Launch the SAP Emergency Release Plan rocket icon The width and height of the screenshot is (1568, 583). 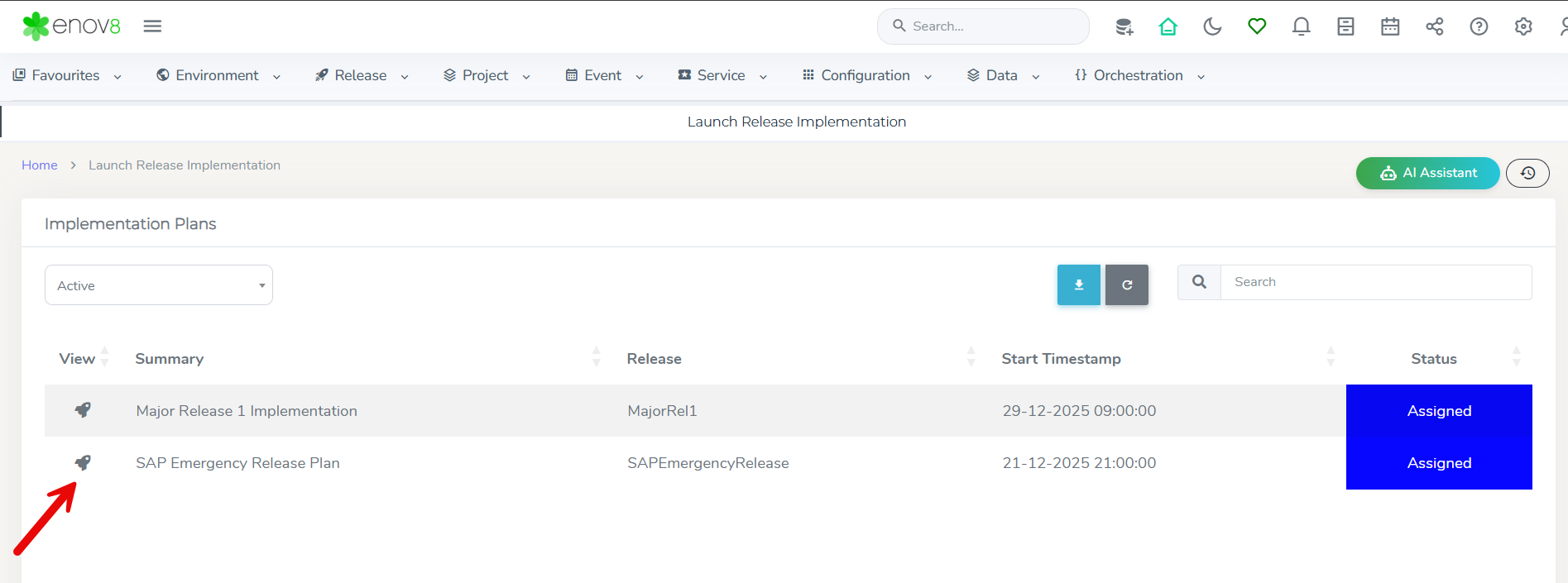click(x=83, y=462)
